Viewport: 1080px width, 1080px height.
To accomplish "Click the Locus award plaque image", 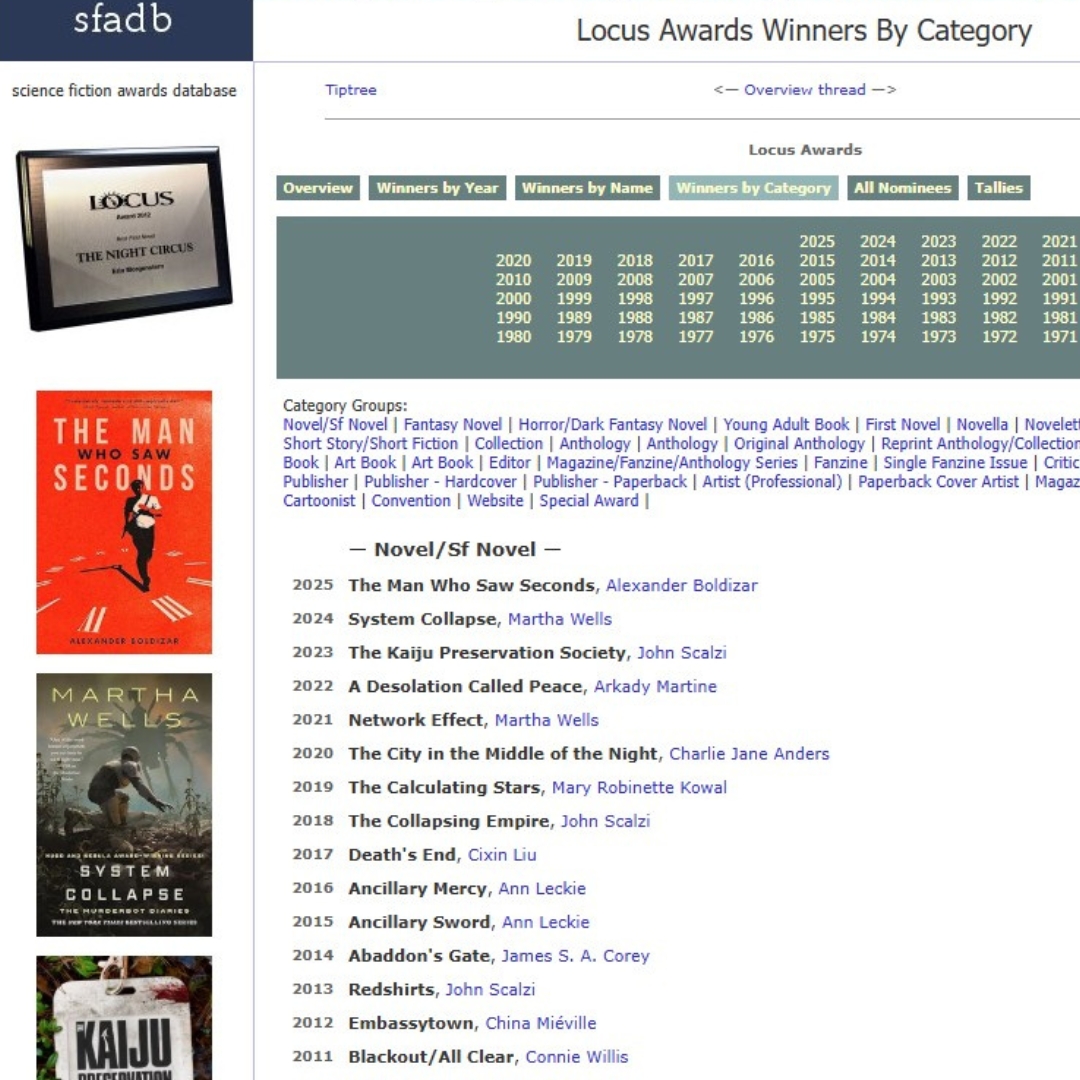I will pos(125,238).
